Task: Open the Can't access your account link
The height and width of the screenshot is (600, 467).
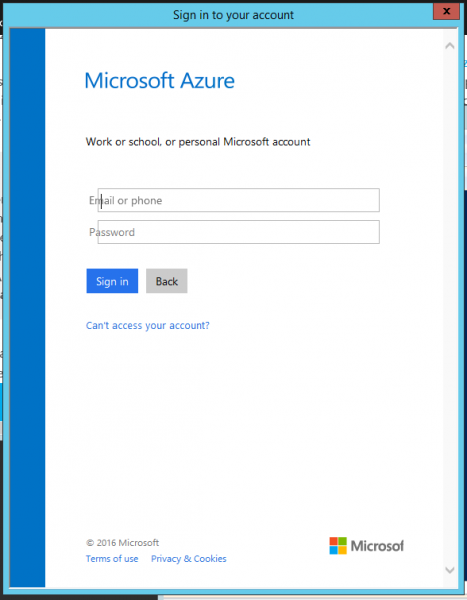Action: point(148,325)
